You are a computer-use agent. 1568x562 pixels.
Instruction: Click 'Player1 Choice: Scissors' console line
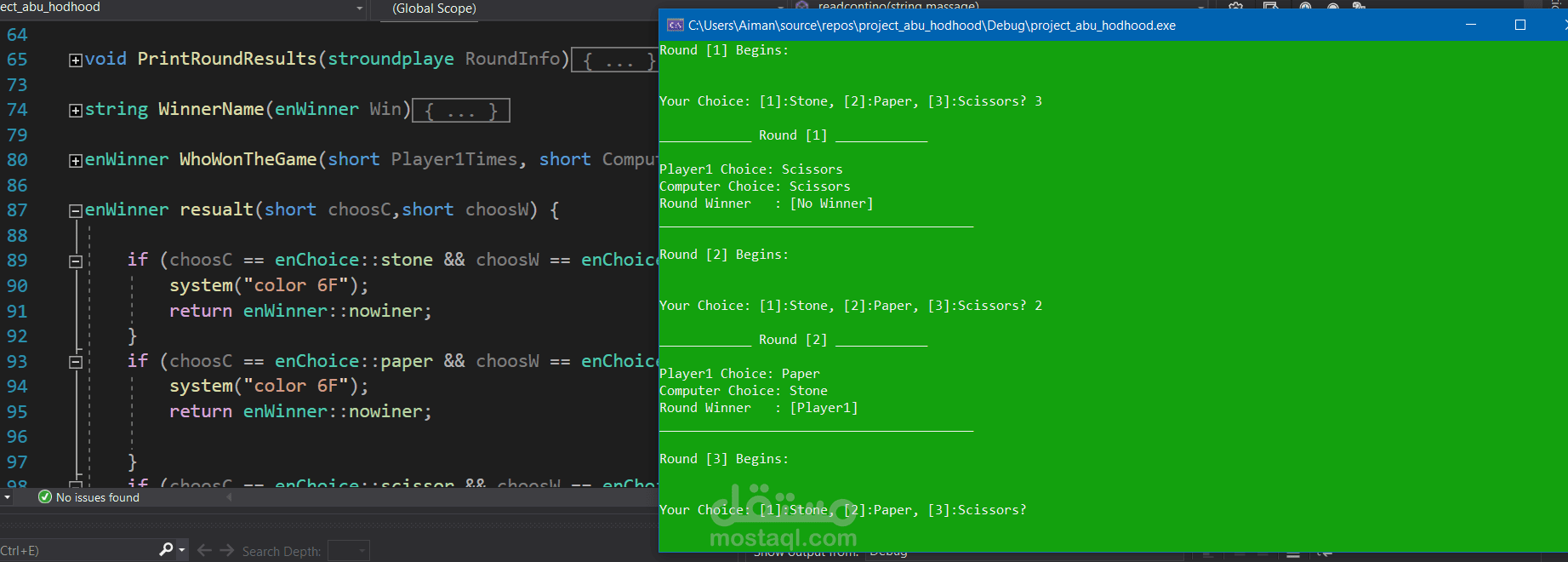click(x=751, y=169)
